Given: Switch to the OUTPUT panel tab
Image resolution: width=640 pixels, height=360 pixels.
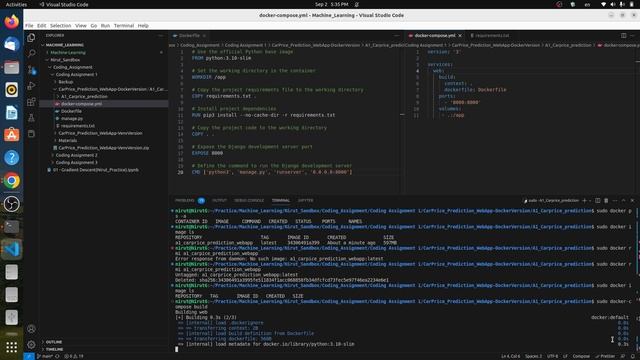Looking at the screenshot, I should [x=219, y=200].
